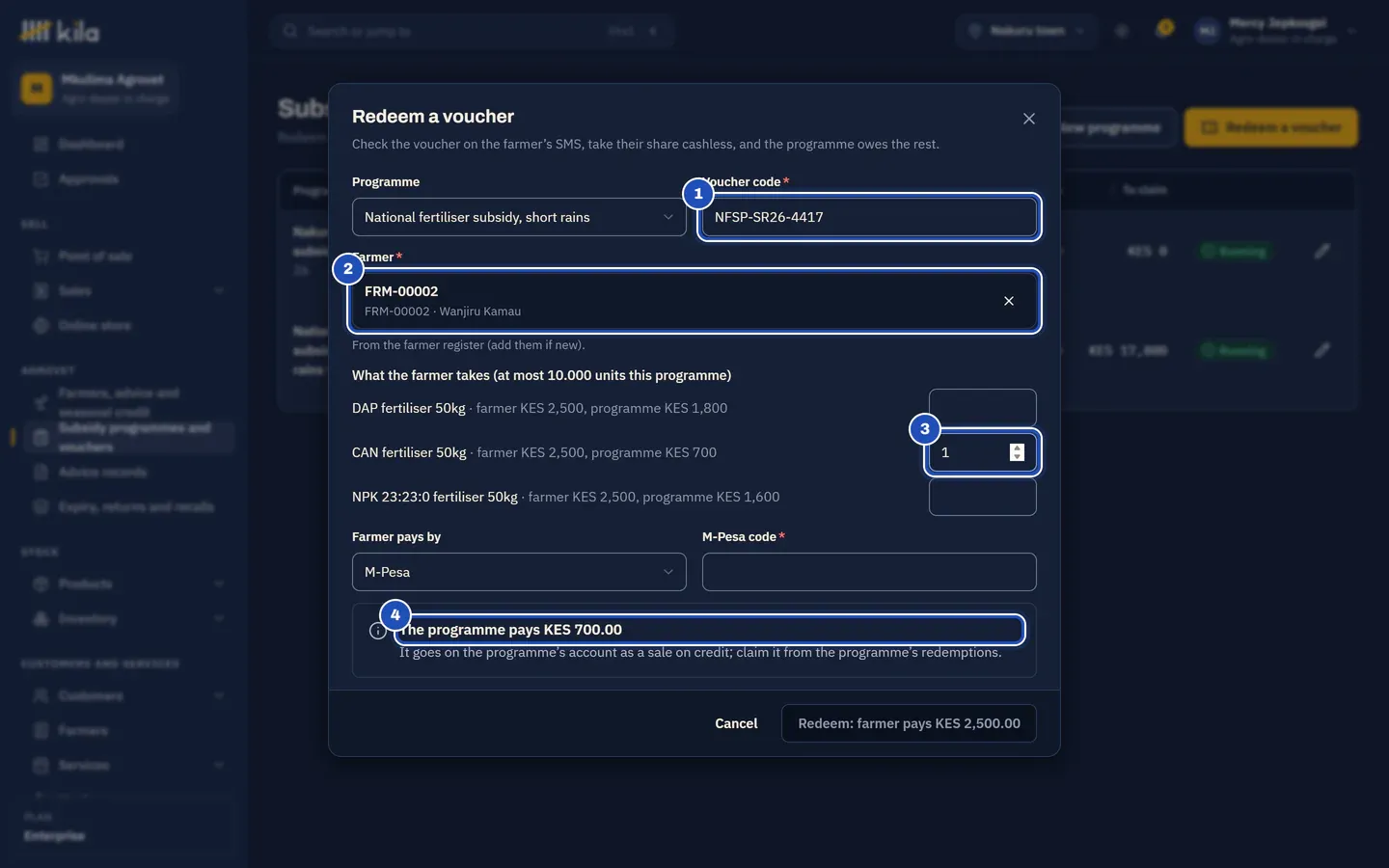This screenshot has width=1389, height=868.
Task: Click the M-Pesa code field
Action: (x=869, y=572)
